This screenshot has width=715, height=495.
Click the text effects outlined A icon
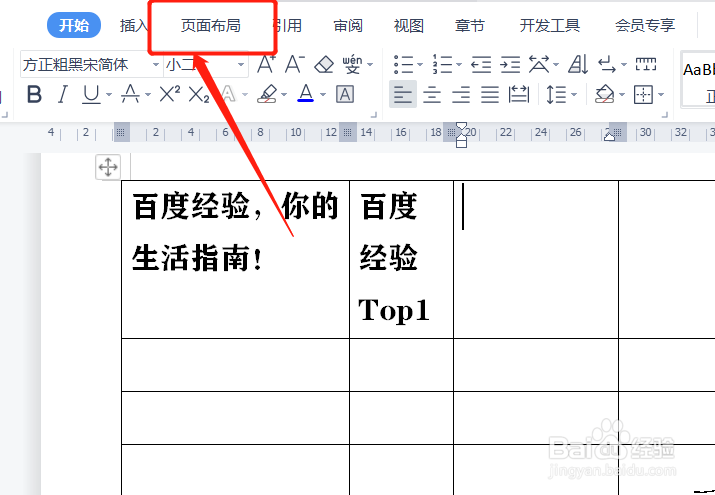(228, 95)
